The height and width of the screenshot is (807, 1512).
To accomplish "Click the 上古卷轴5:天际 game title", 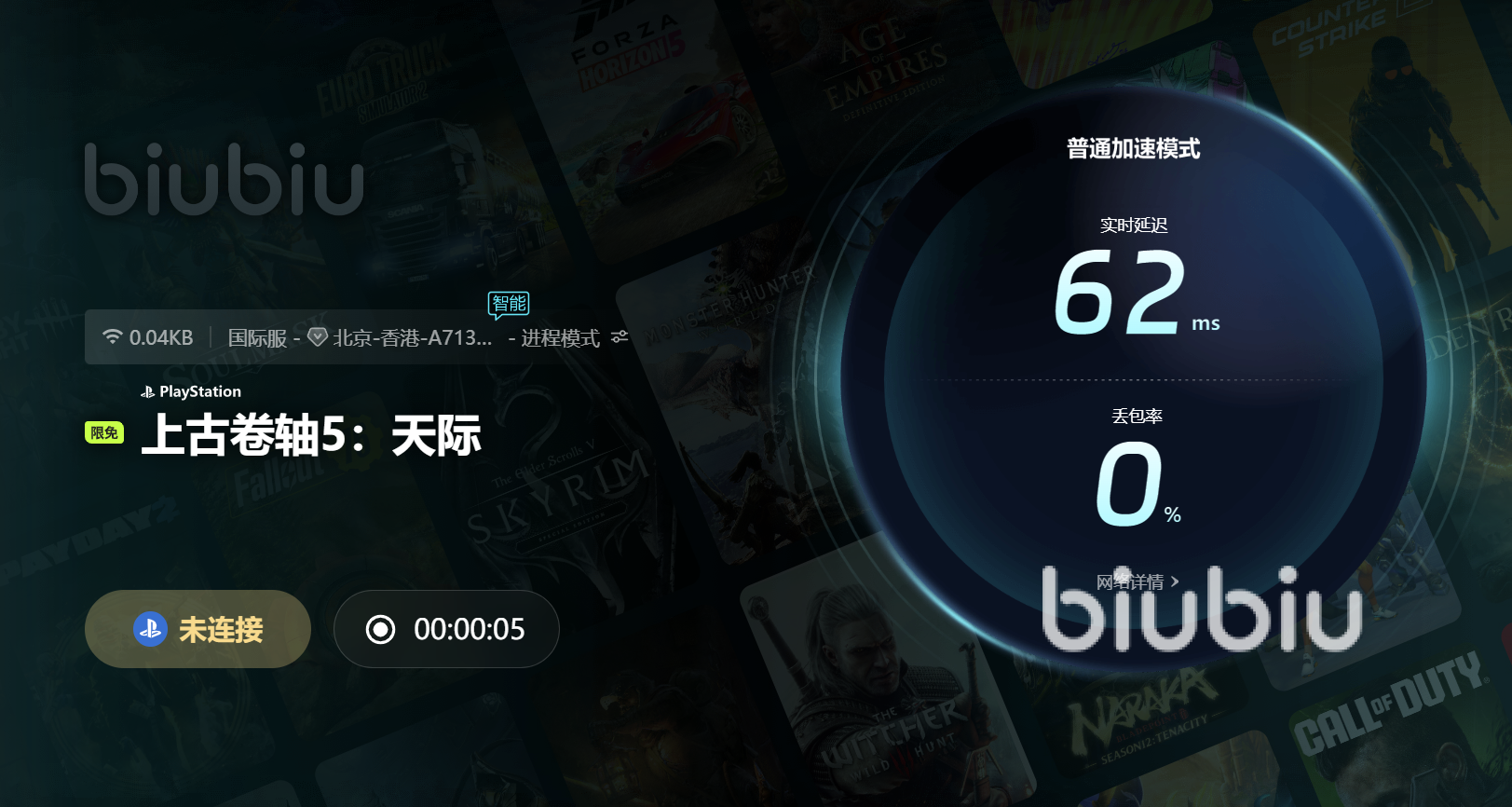I will coord(311,435).
